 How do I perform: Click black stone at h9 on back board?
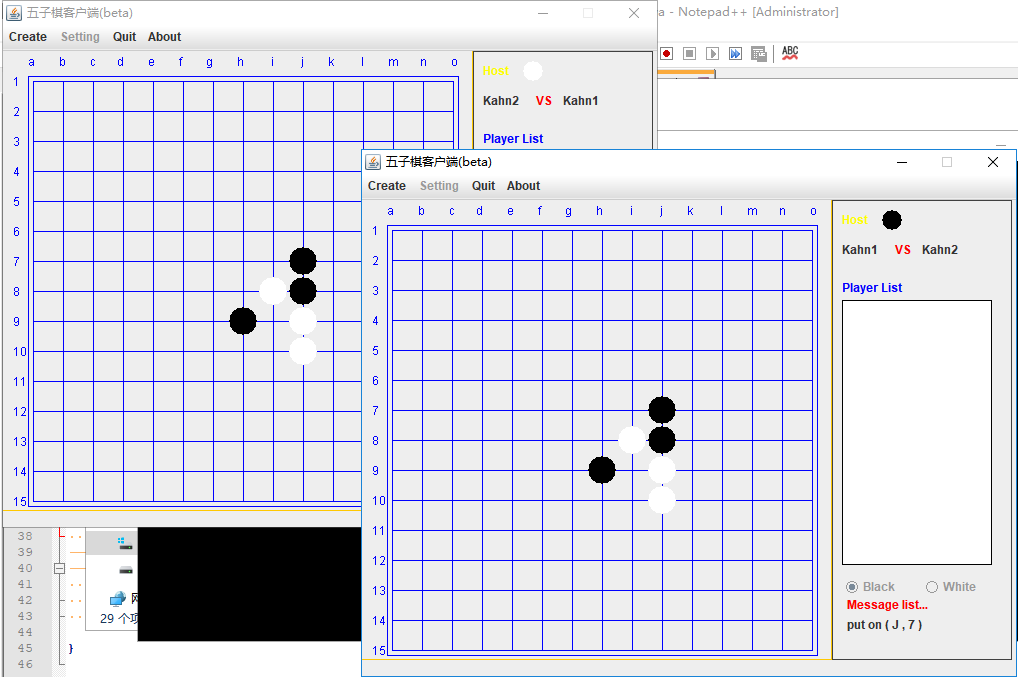243,321
